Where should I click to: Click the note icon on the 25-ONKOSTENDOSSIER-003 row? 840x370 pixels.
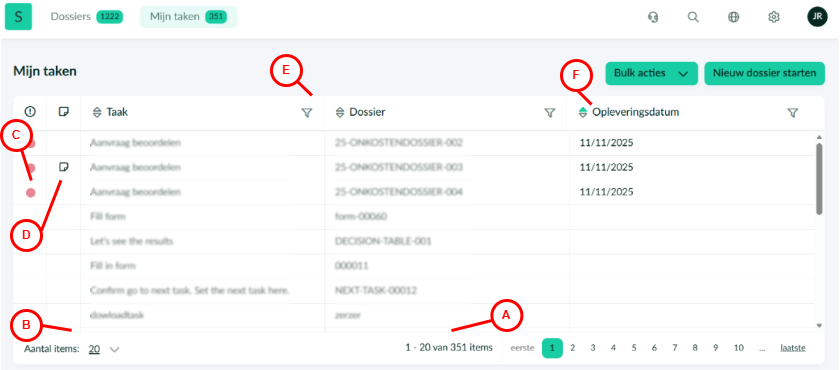63,167
